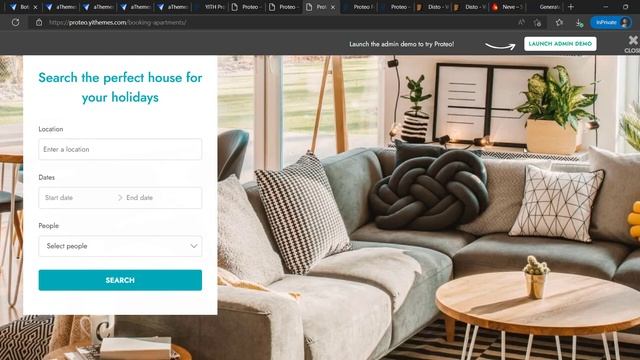640x360 pixels.
Task: Click the read aloud icon in address bar
Action: click(x=521, y=22)
